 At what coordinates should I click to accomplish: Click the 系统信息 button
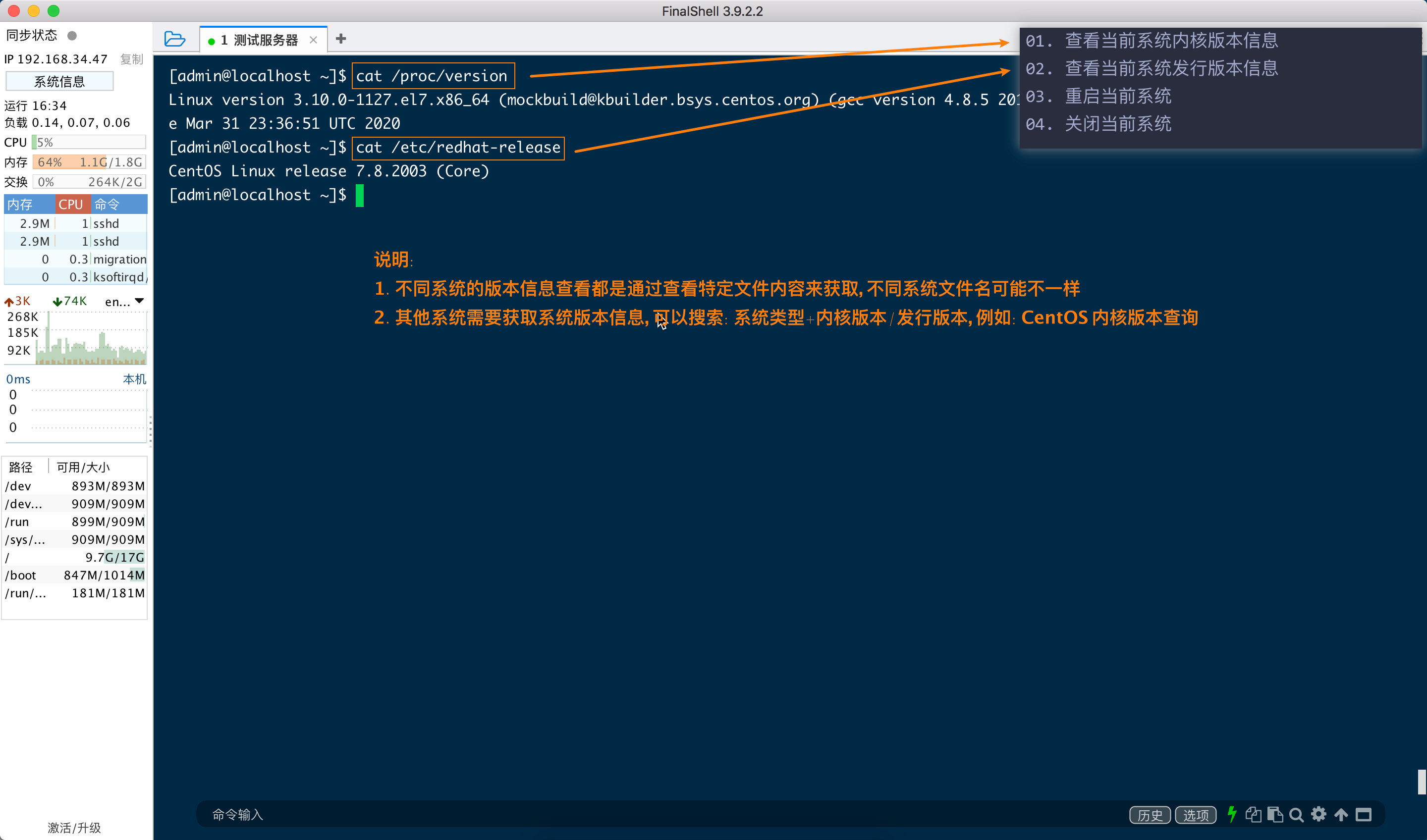tap(59, 82)
